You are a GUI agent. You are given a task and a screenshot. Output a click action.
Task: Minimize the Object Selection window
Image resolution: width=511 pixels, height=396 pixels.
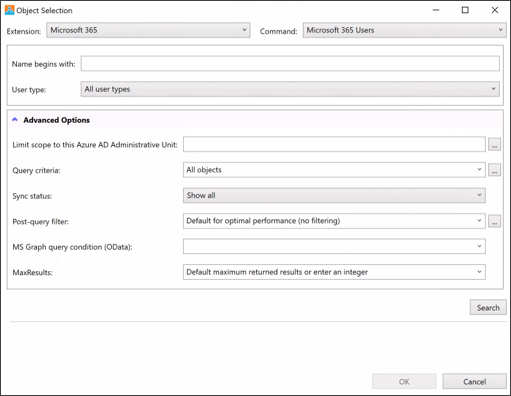(x=436, y=10)
